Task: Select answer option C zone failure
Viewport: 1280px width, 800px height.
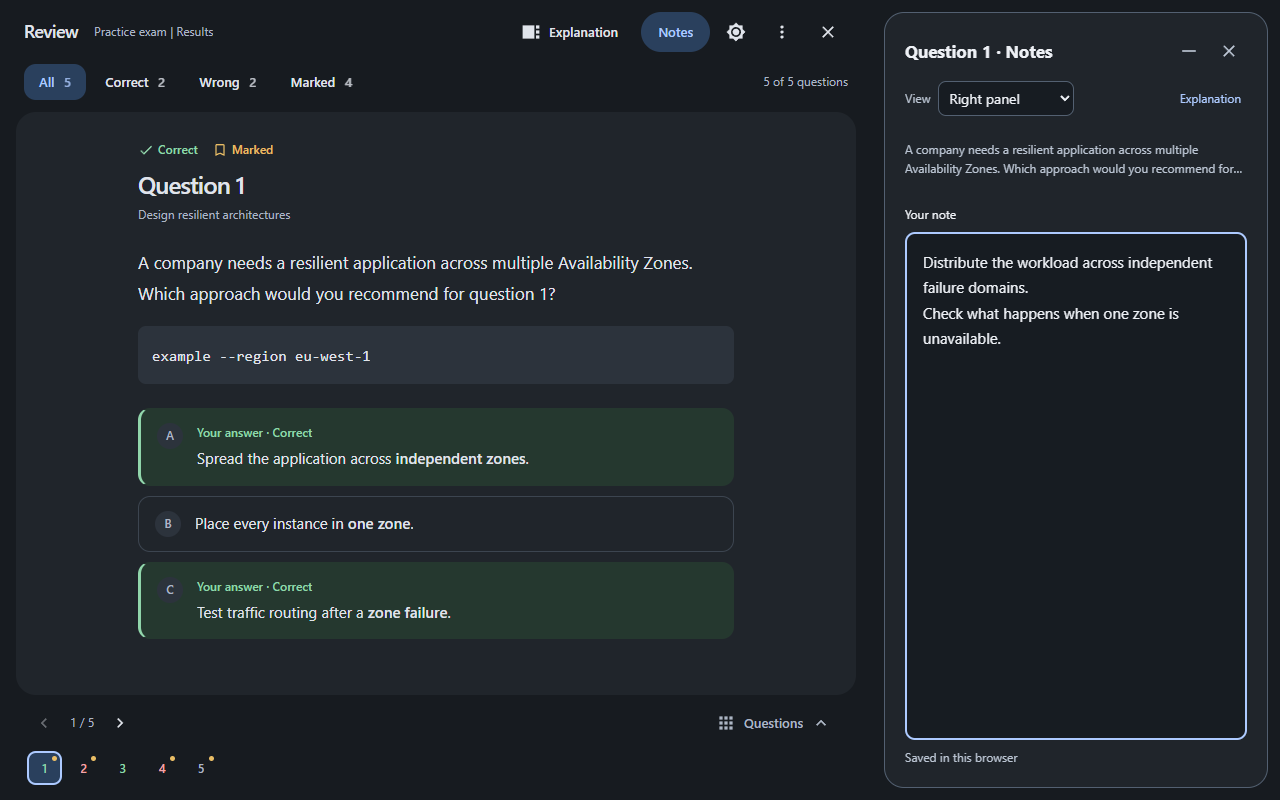Action: (x=436, y=600)
